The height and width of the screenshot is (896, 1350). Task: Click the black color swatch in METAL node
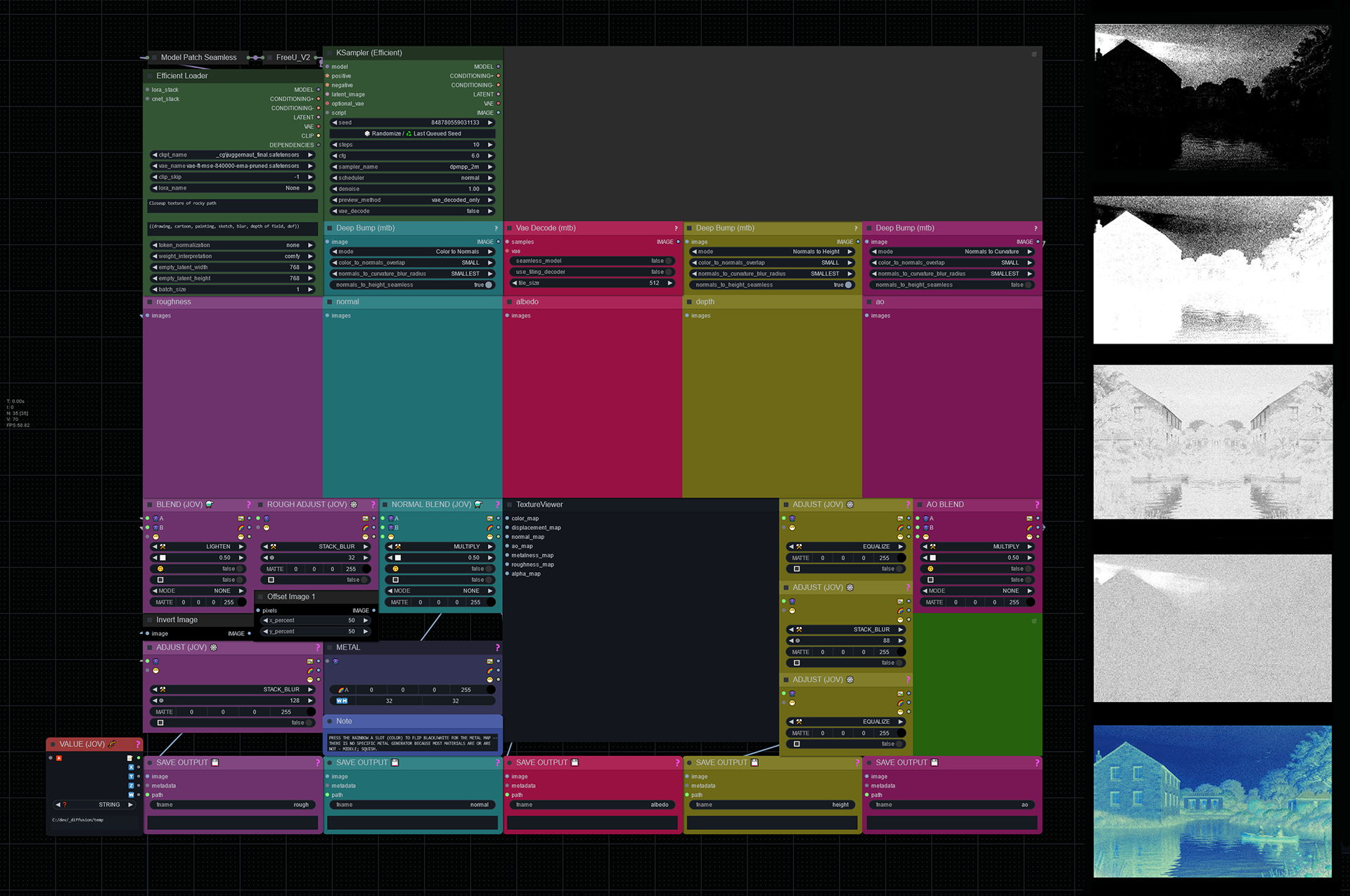490,690
